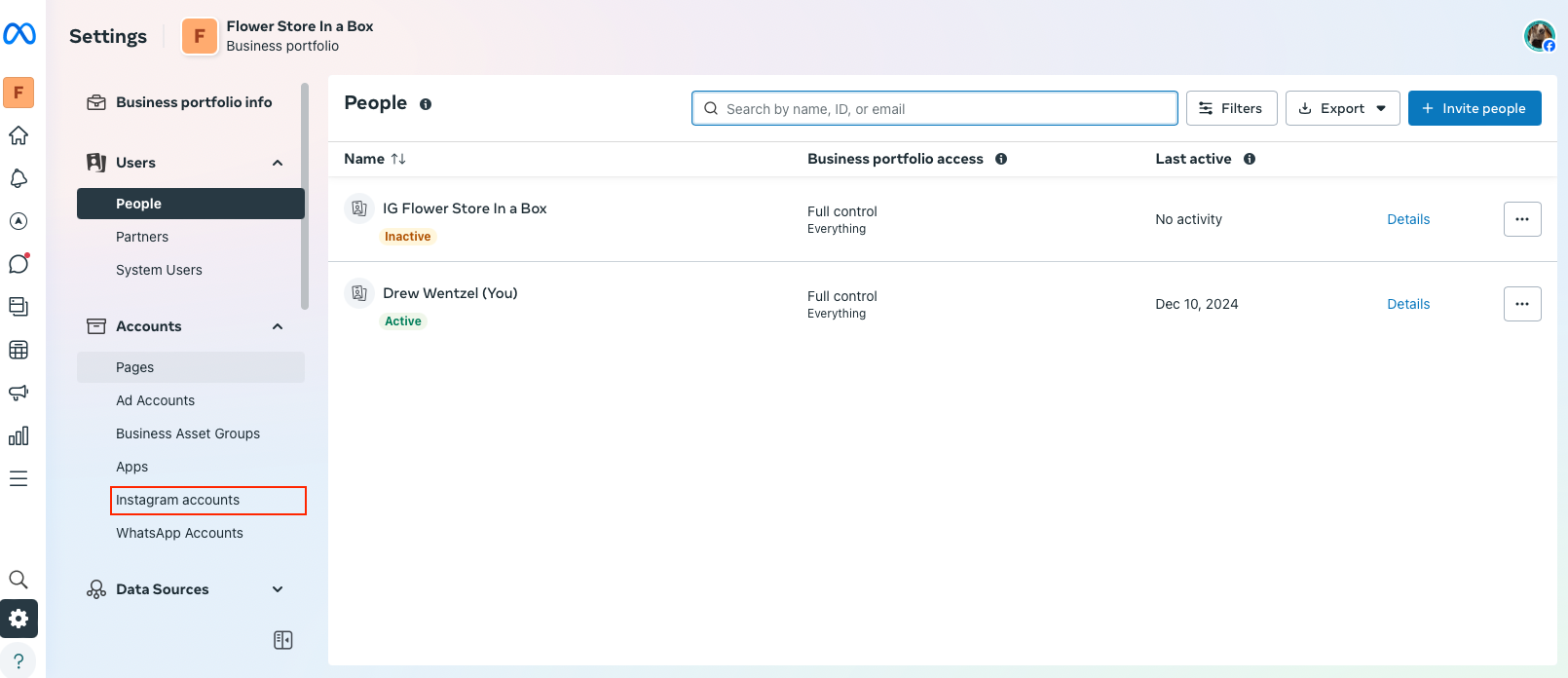Select Pages under Accounts

(x=191, y=367)
